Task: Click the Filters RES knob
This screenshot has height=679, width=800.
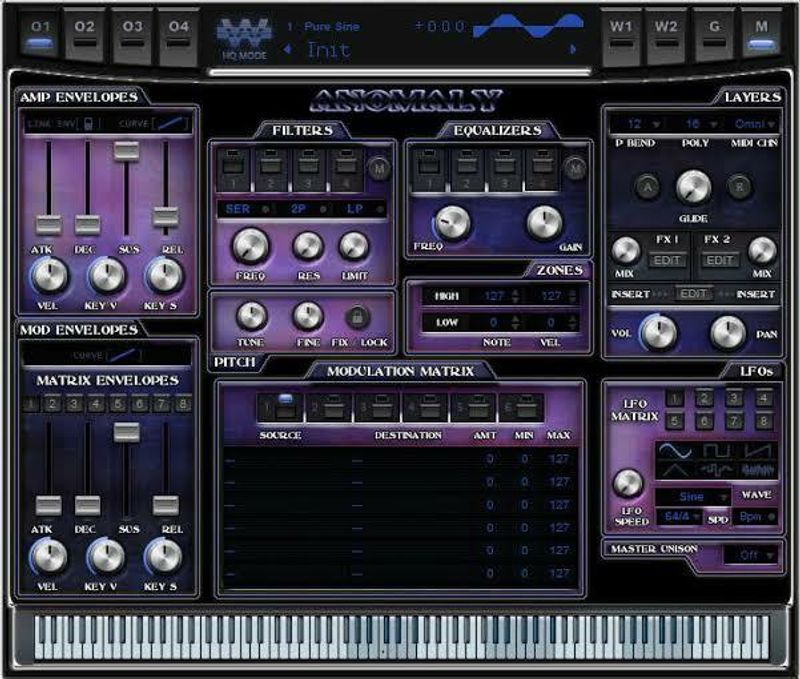Action: coord(308,246)
